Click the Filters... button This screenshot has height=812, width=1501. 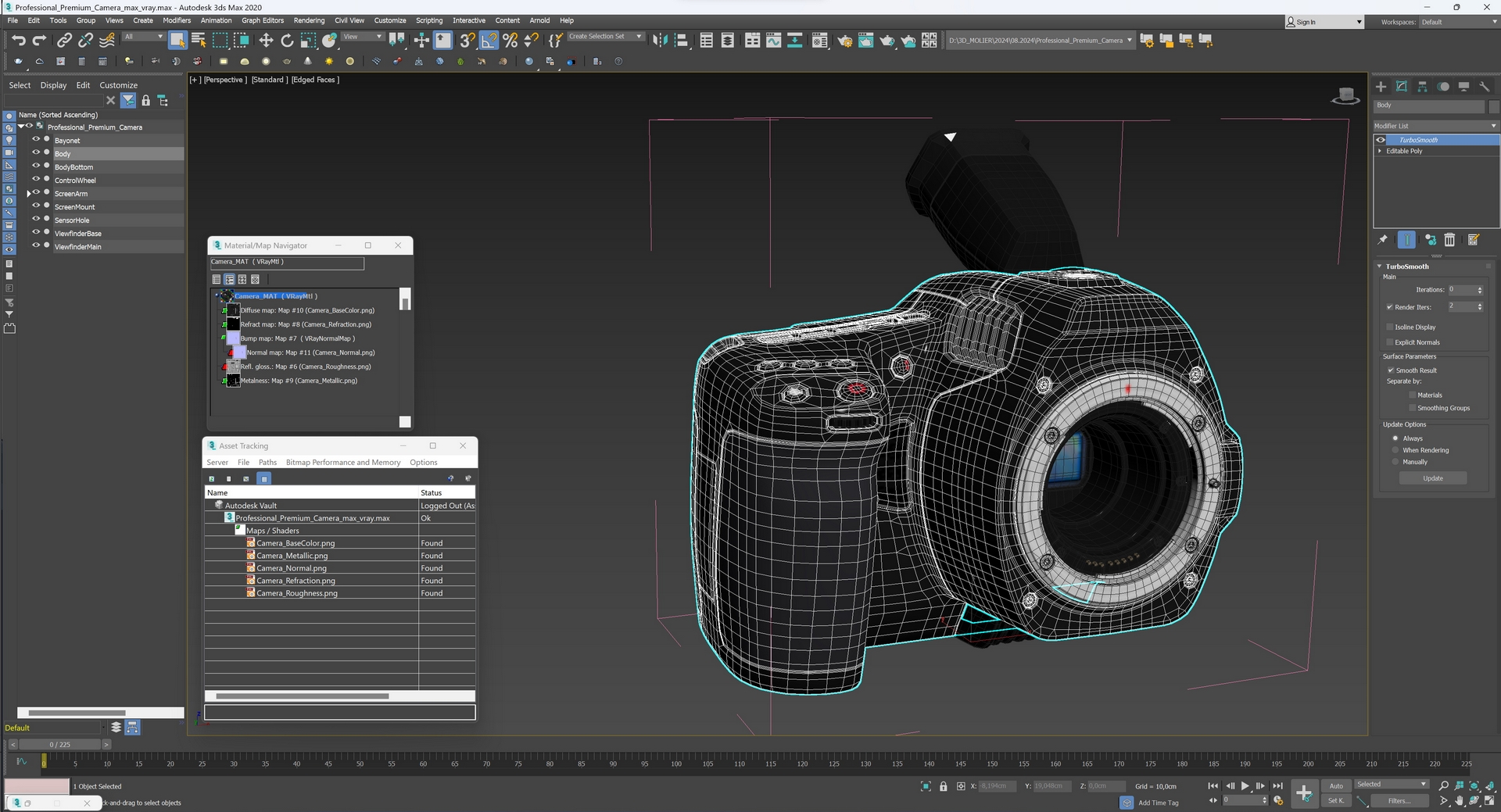point(1399,800)
